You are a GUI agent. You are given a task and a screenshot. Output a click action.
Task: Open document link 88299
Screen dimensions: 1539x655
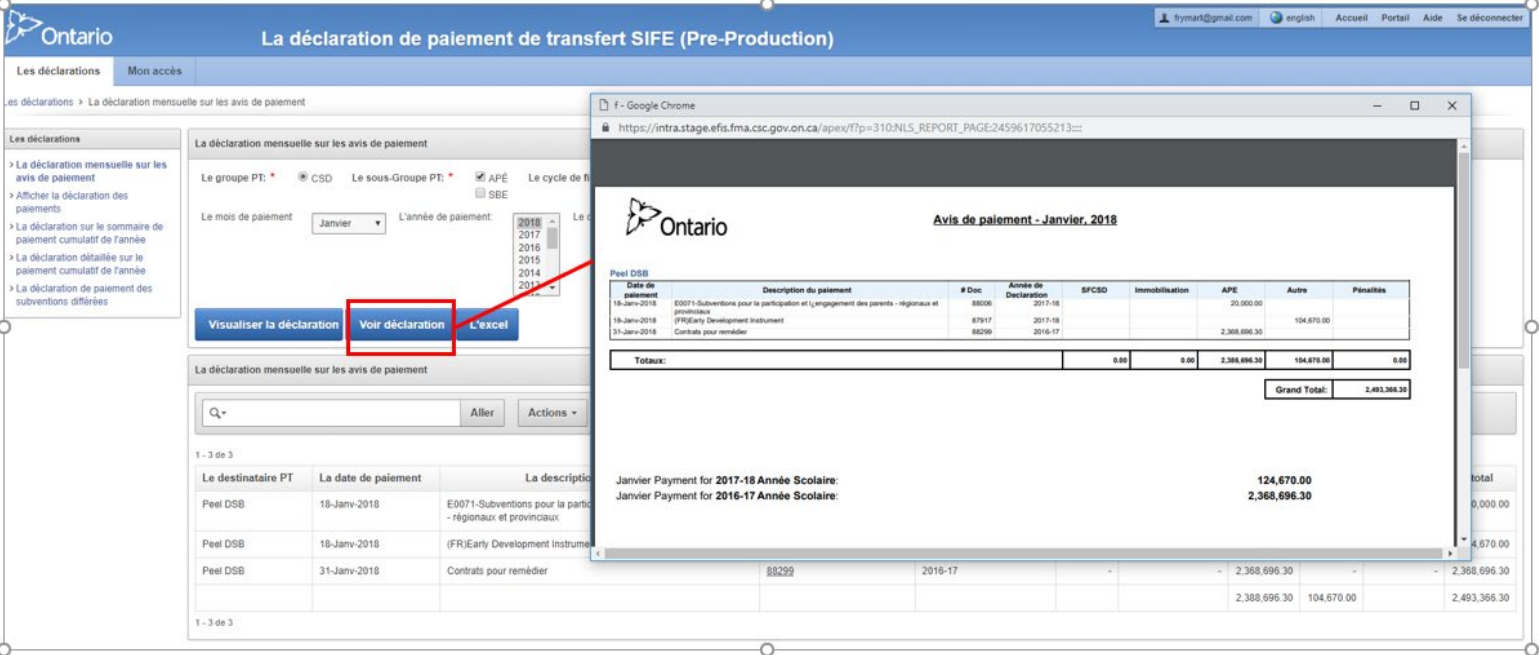pos(780,571)
